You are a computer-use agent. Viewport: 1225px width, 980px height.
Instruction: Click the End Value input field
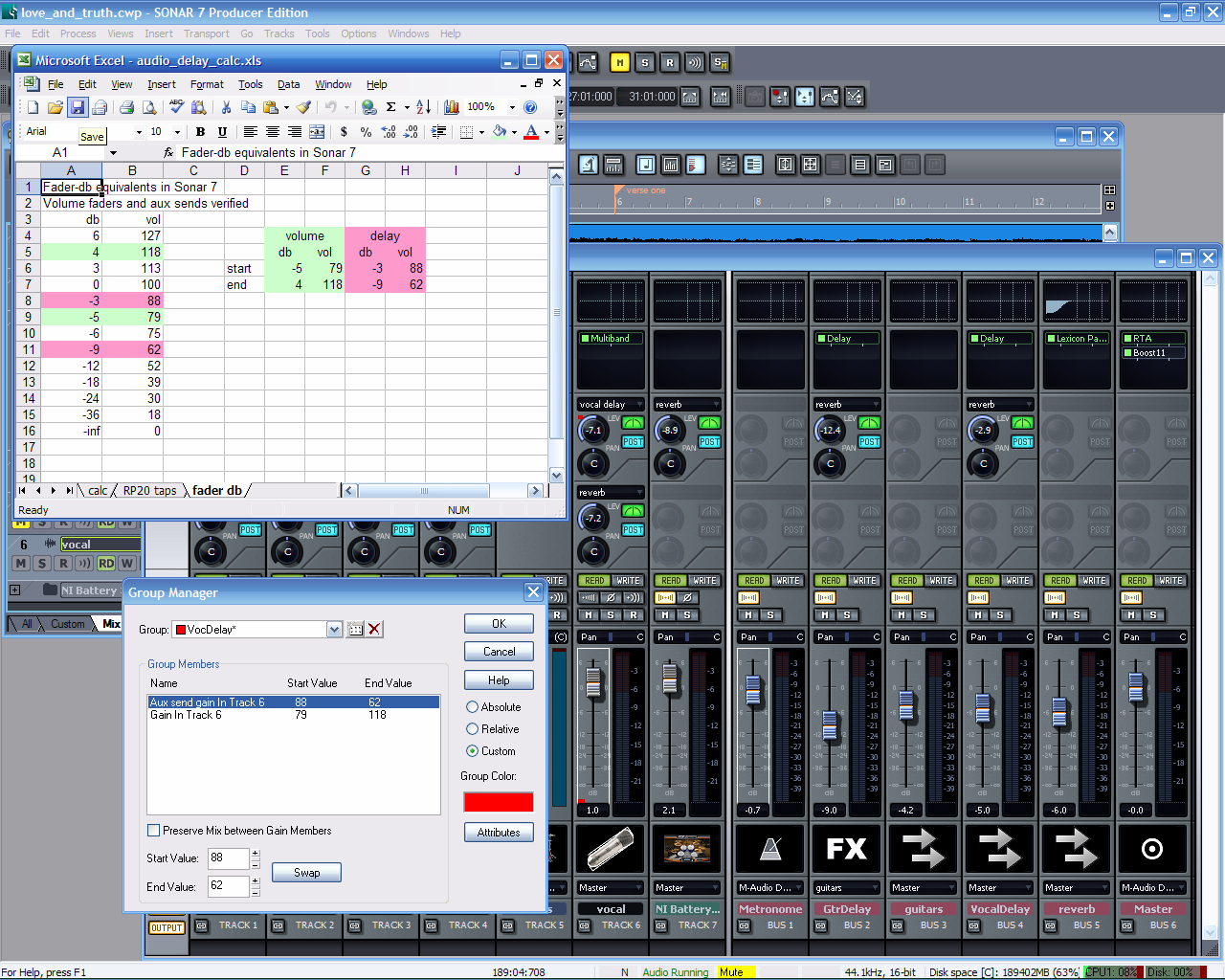click(228, 886)
